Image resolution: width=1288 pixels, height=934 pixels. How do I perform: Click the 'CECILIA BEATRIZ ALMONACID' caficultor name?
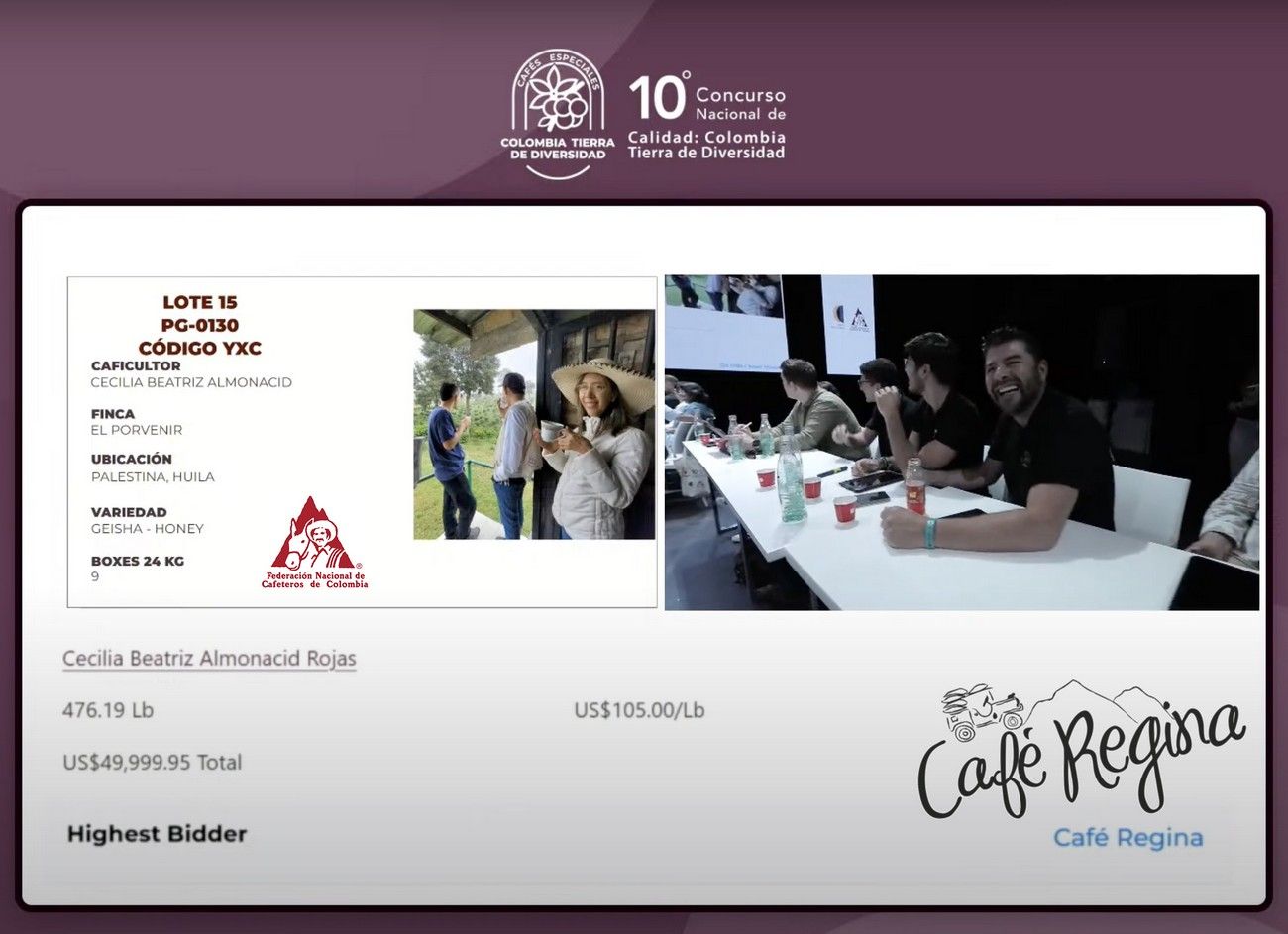(191, 382)
